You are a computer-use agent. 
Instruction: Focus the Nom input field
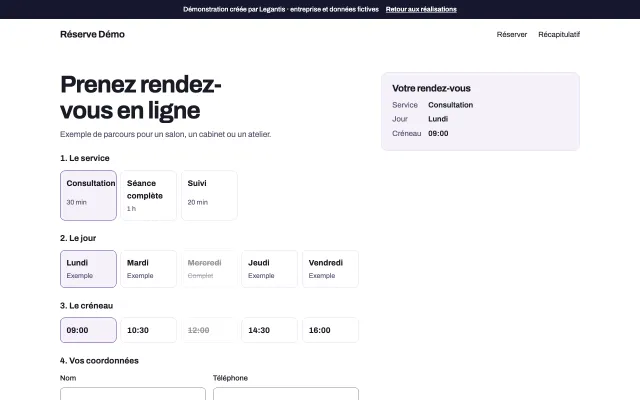pos(133,394)
